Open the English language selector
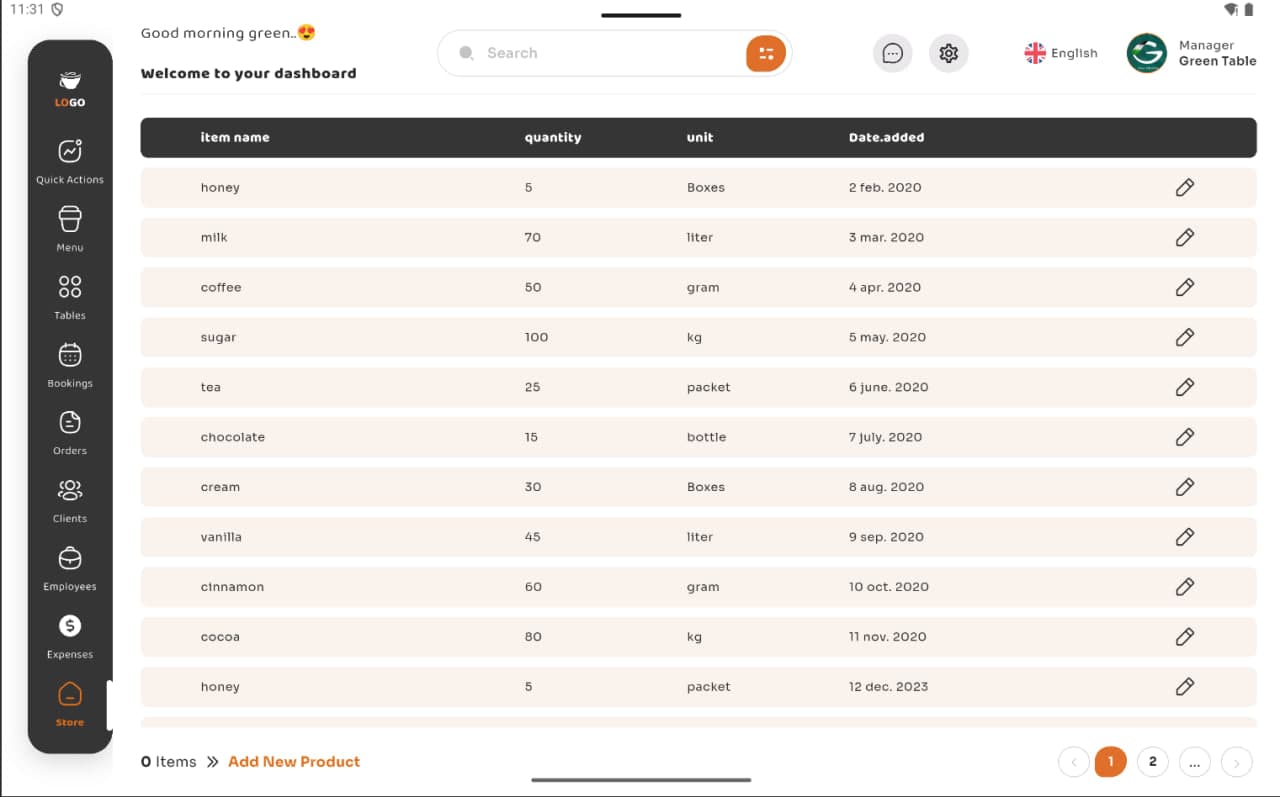Image resolution: width=1280 pixels, height=797 pixels. click(x=1060, y=53)
